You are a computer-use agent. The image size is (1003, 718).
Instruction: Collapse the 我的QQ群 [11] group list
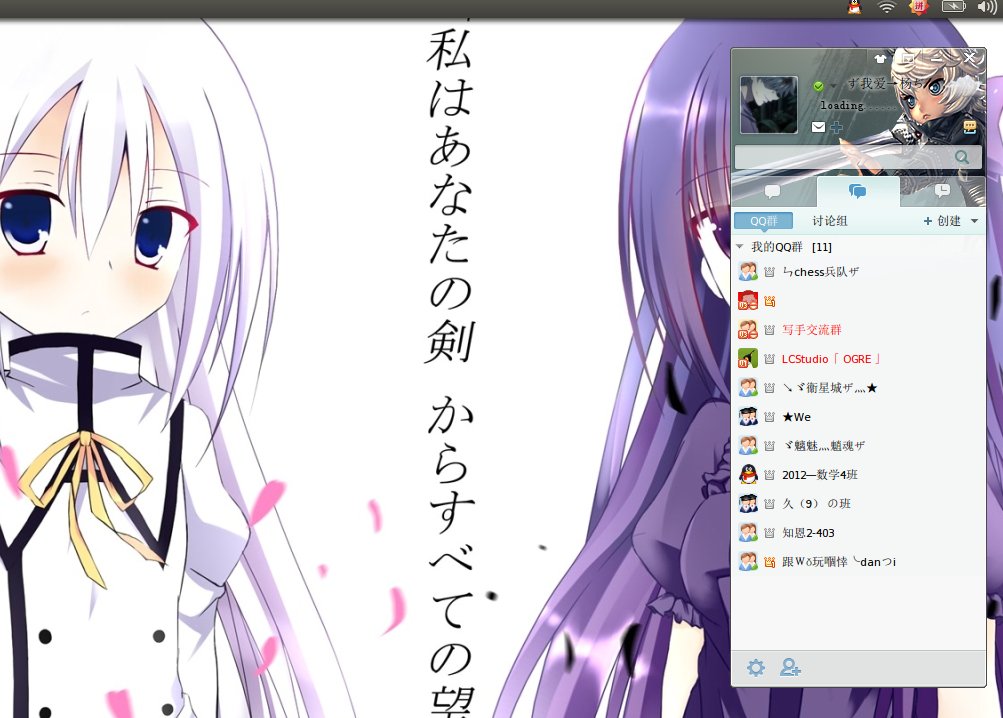(740, 246)
